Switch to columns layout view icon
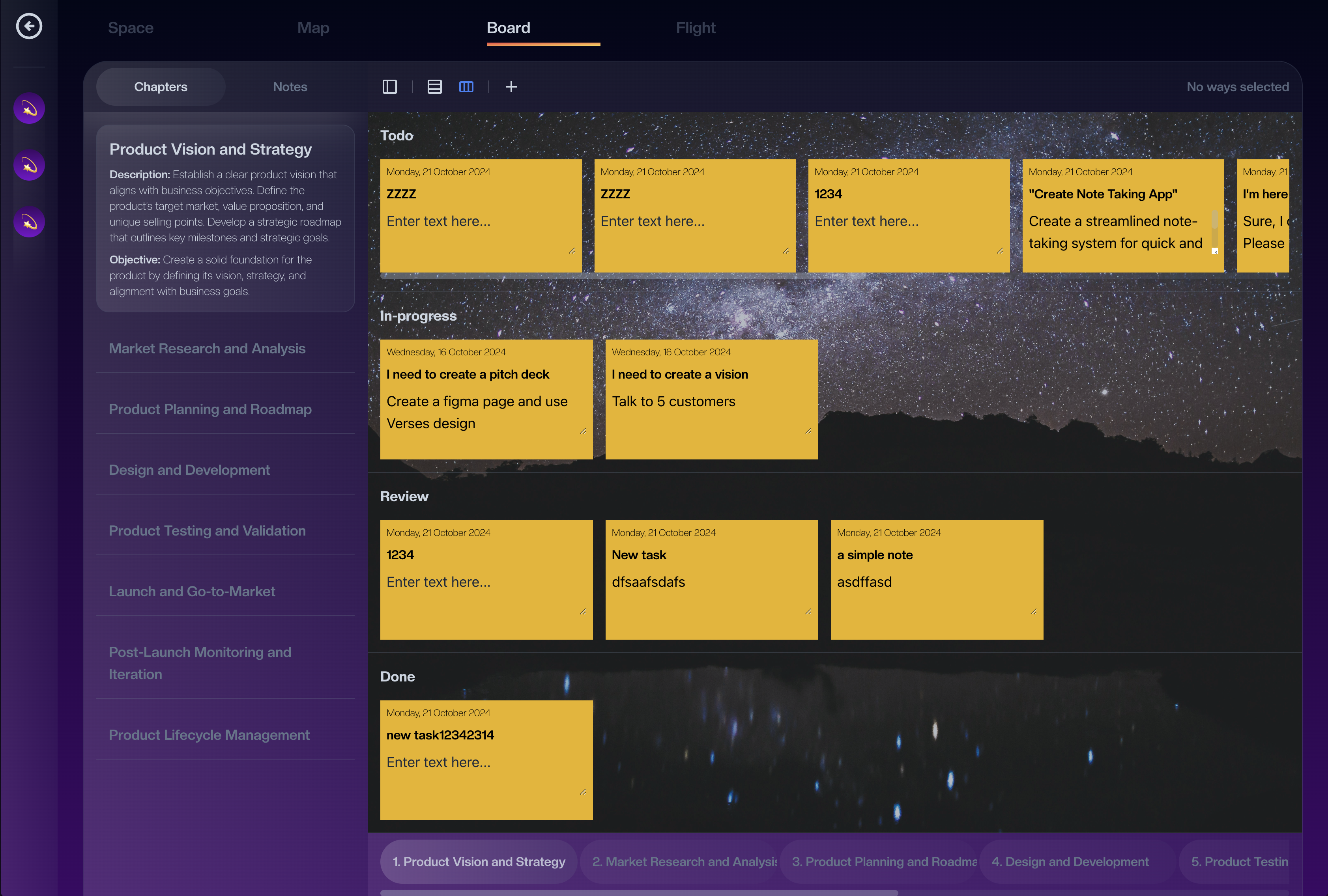The height and width of the screenshot is (896, 1328). click(466, 87)
